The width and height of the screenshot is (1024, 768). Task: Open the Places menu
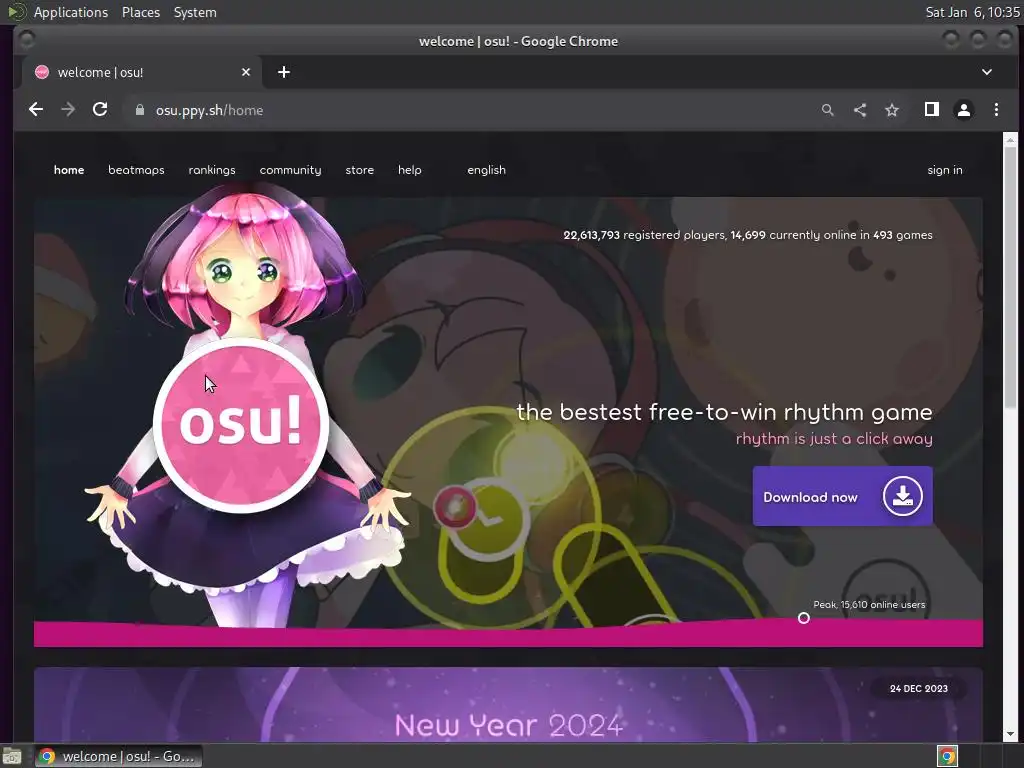point(140,12)
